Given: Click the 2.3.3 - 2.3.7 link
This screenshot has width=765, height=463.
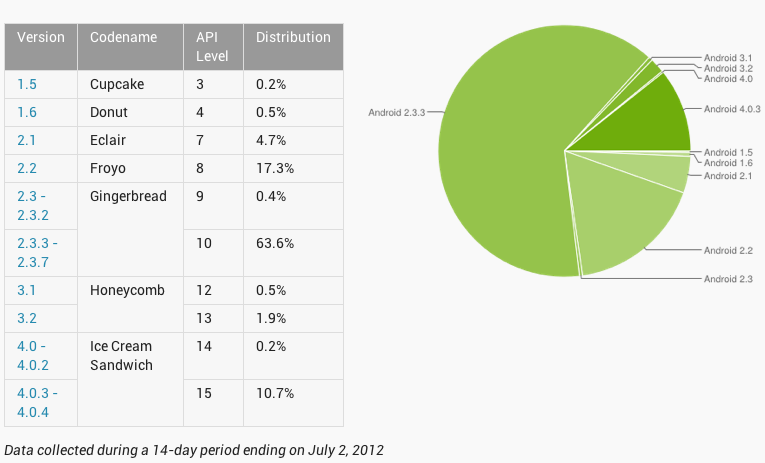Looking at the screenshot, I should 37,252.
